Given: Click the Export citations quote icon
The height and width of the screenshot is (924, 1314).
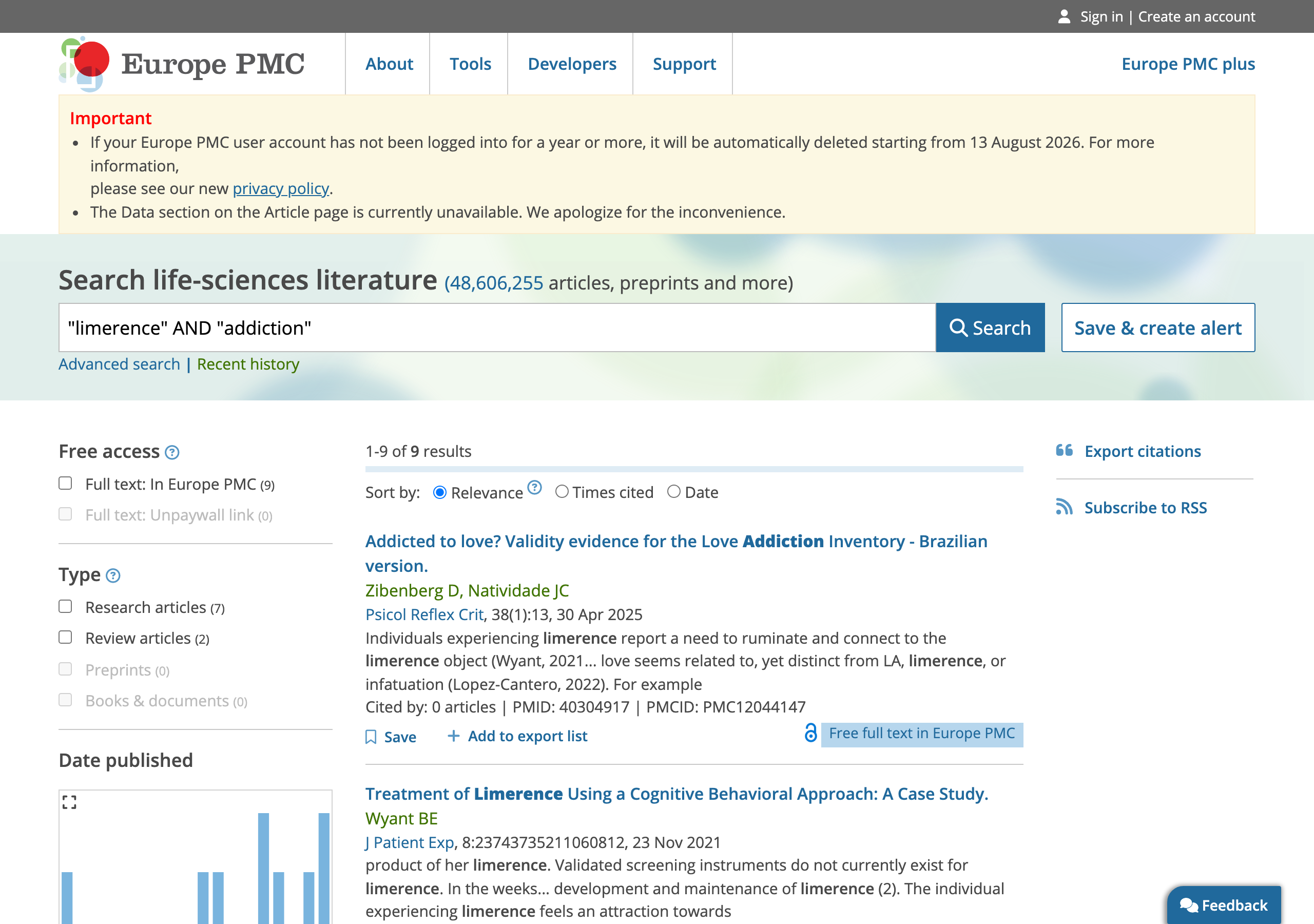Looking at the screenshot, I should [x=1064, y=451].
